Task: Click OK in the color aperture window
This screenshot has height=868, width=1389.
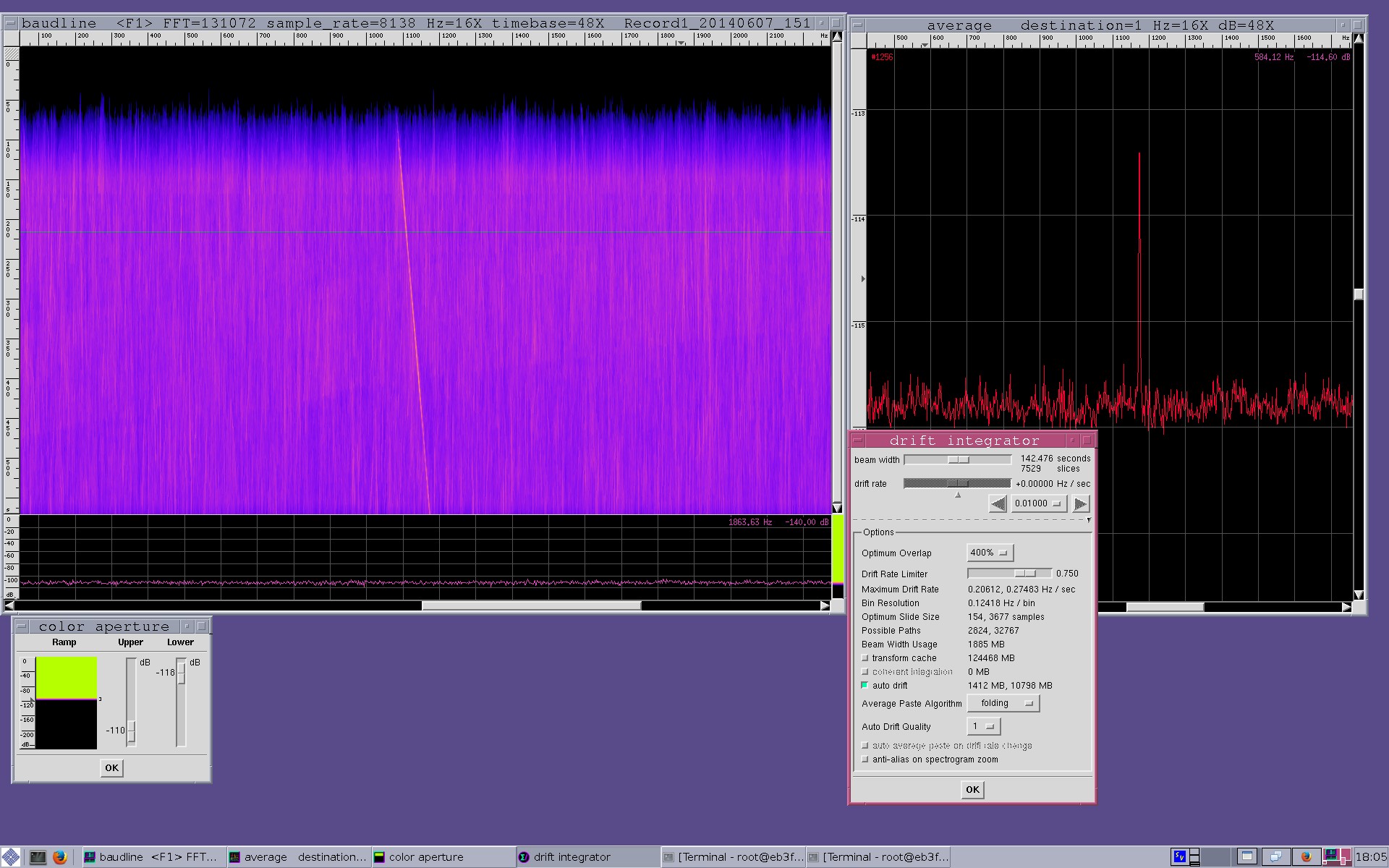Action: click(x=111, y=768)
